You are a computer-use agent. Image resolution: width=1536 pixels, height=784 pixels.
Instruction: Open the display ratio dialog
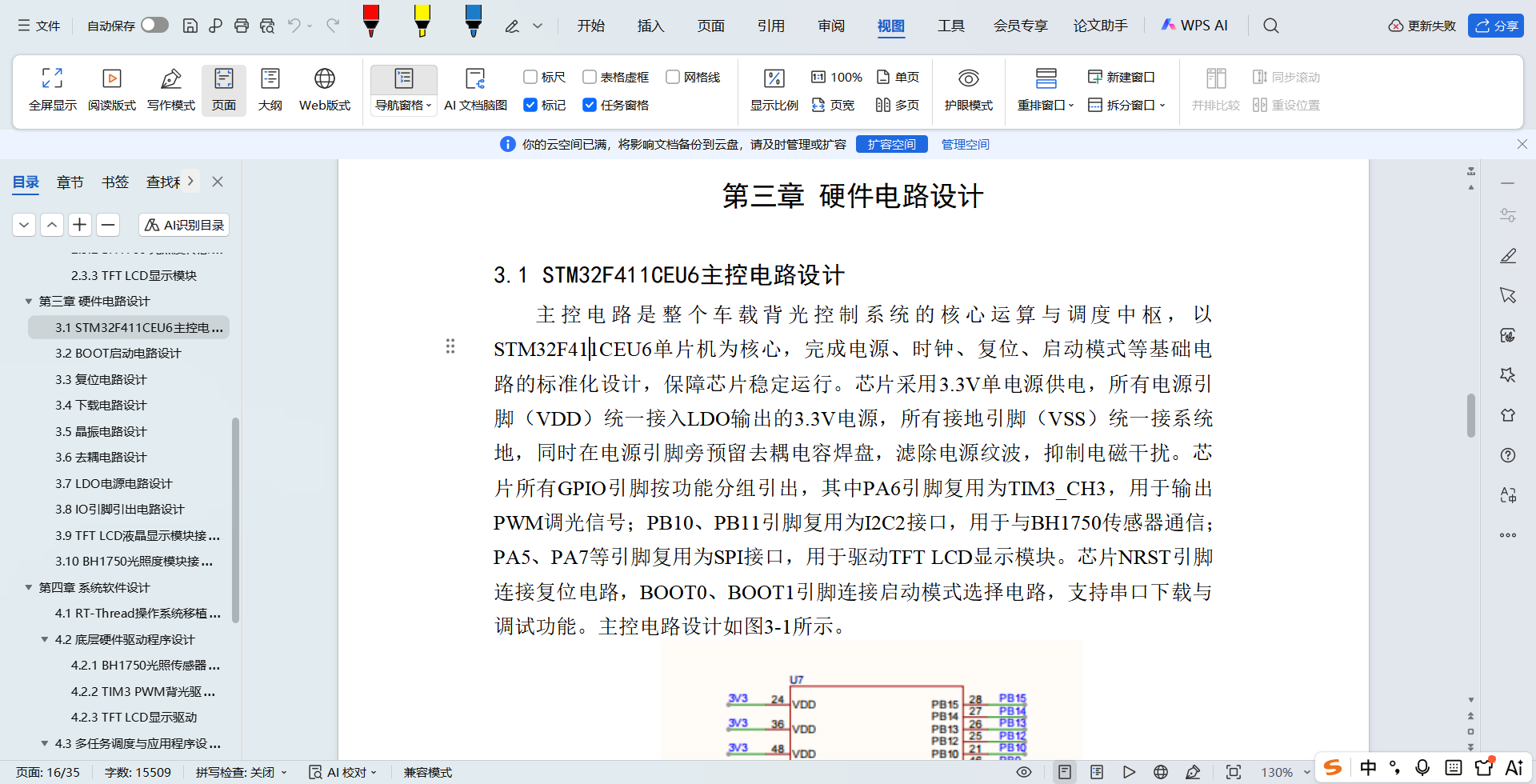pos(774,89)
